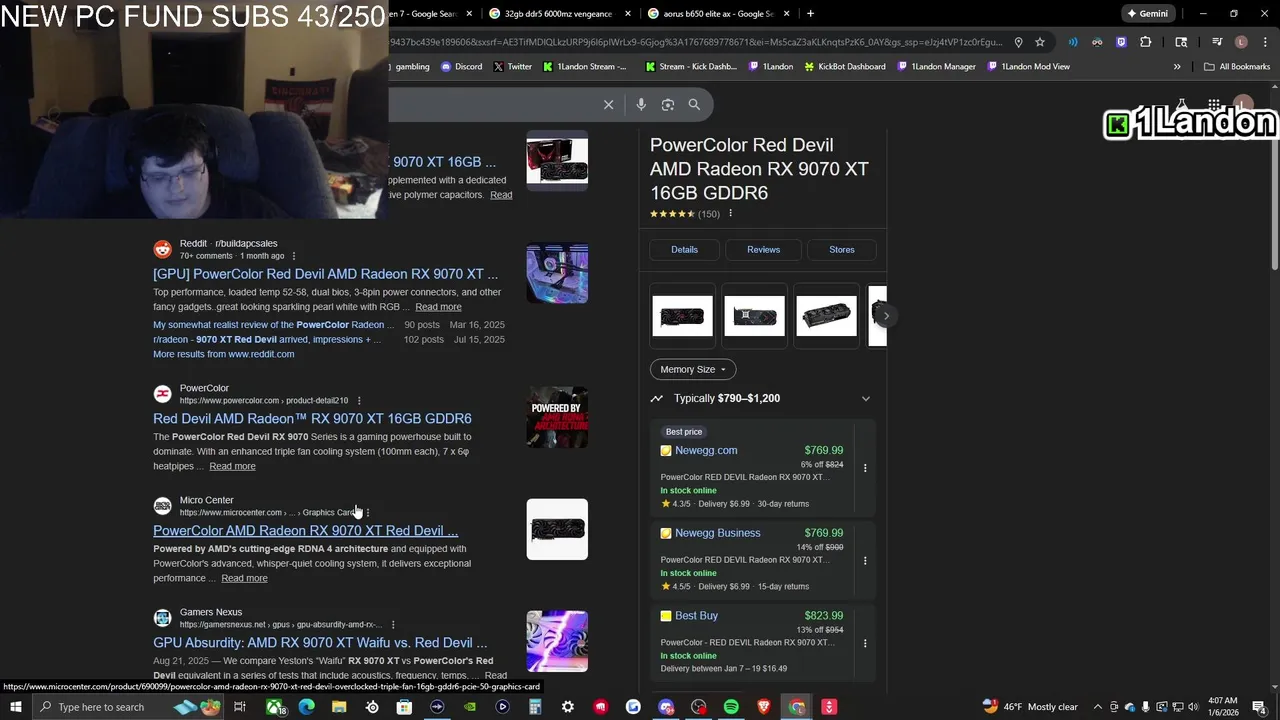Open Red Devil AMD Radeon PowerColor result
Viewport: 1280px width, 720px height.
[x=312, y=419]
